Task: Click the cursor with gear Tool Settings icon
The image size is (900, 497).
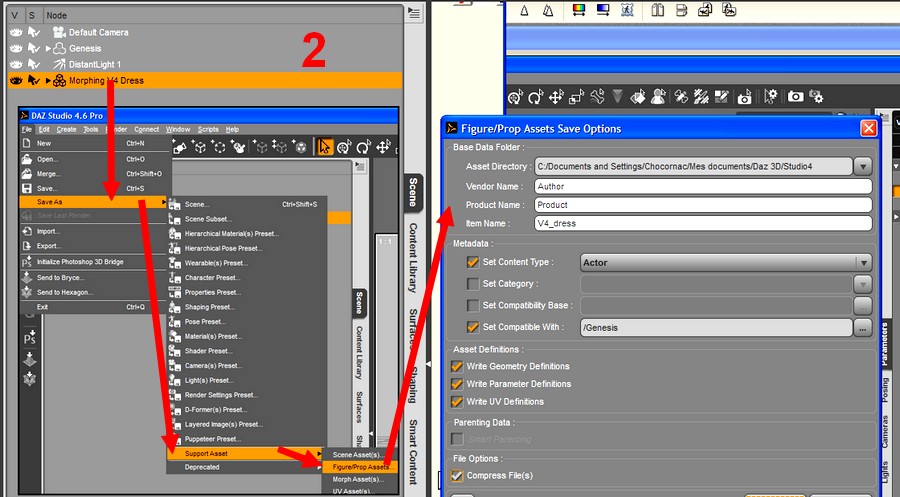Action: pos(771,96)
